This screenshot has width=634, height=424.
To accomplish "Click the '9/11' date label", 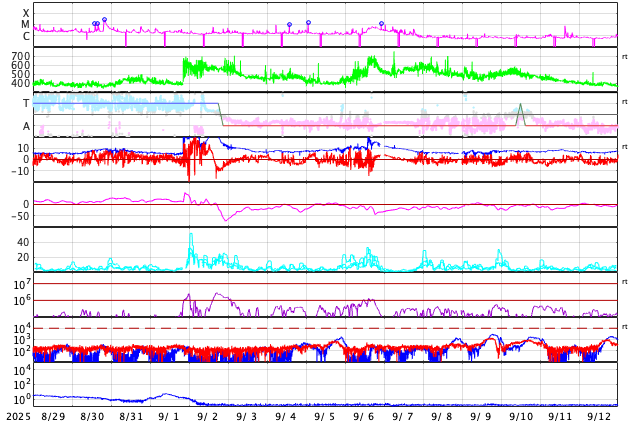I will click(x=560, y=417).
